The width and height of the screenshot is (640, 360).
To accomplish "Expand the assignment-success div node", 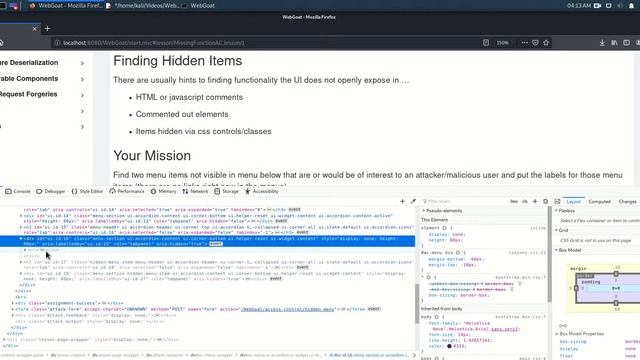I will coord(13,303).
